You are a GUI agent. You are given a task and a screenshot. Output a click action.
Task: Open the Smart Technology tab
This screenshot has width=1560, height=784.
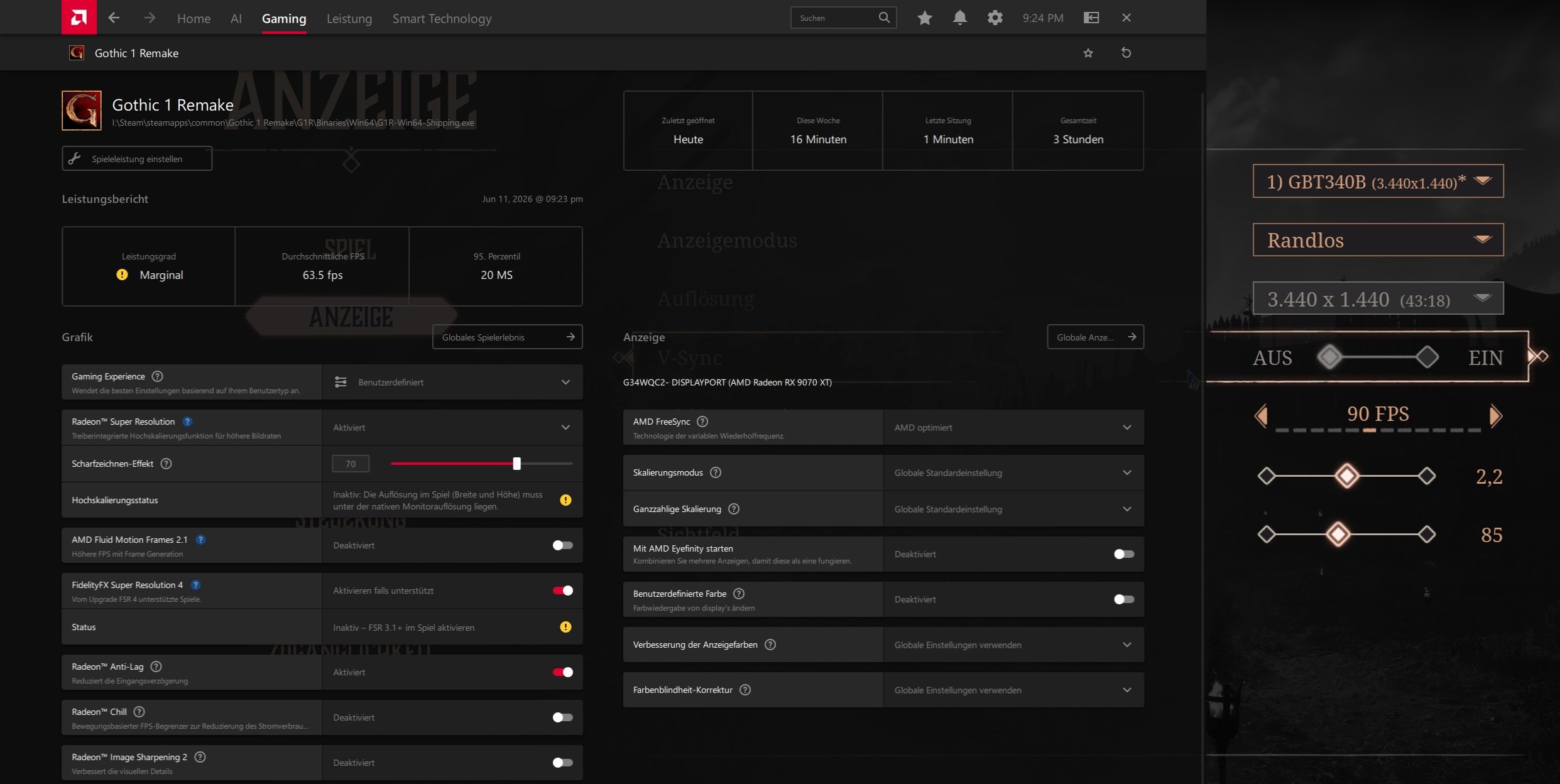pos(442,18)
